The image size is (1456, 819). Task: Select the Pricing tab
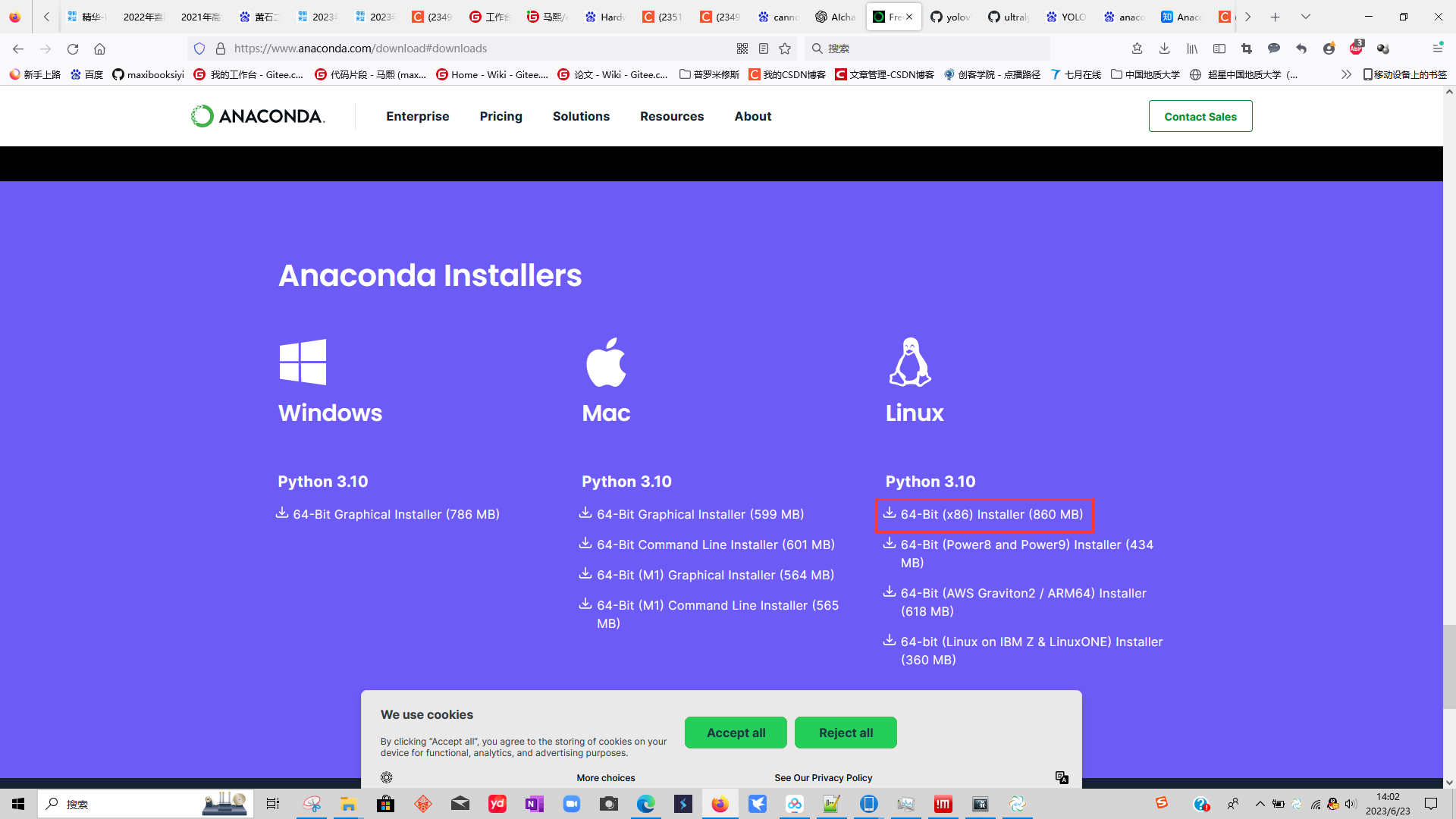point(500,116)
